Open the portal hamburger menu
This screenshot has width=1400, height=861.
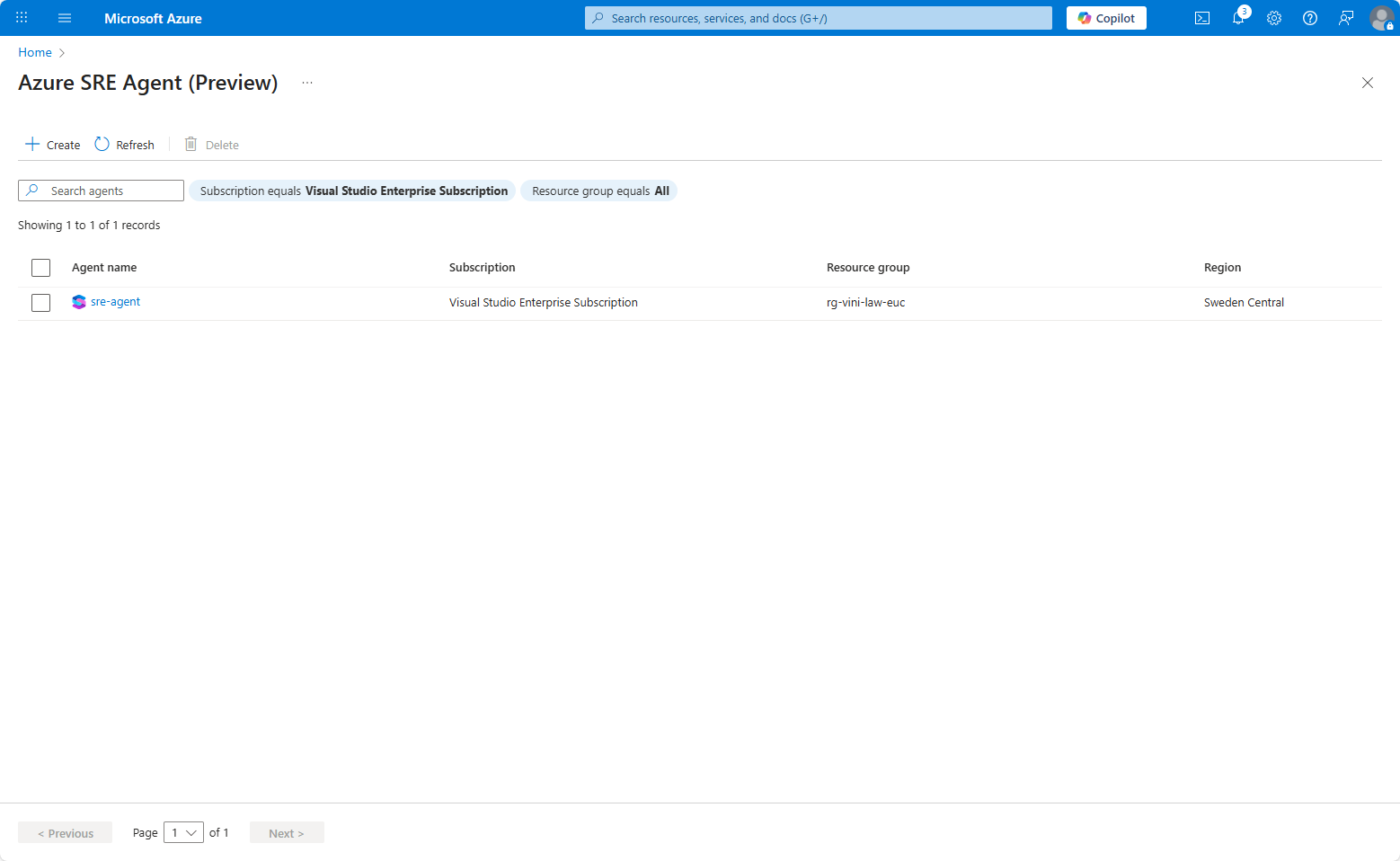point(65,18)
